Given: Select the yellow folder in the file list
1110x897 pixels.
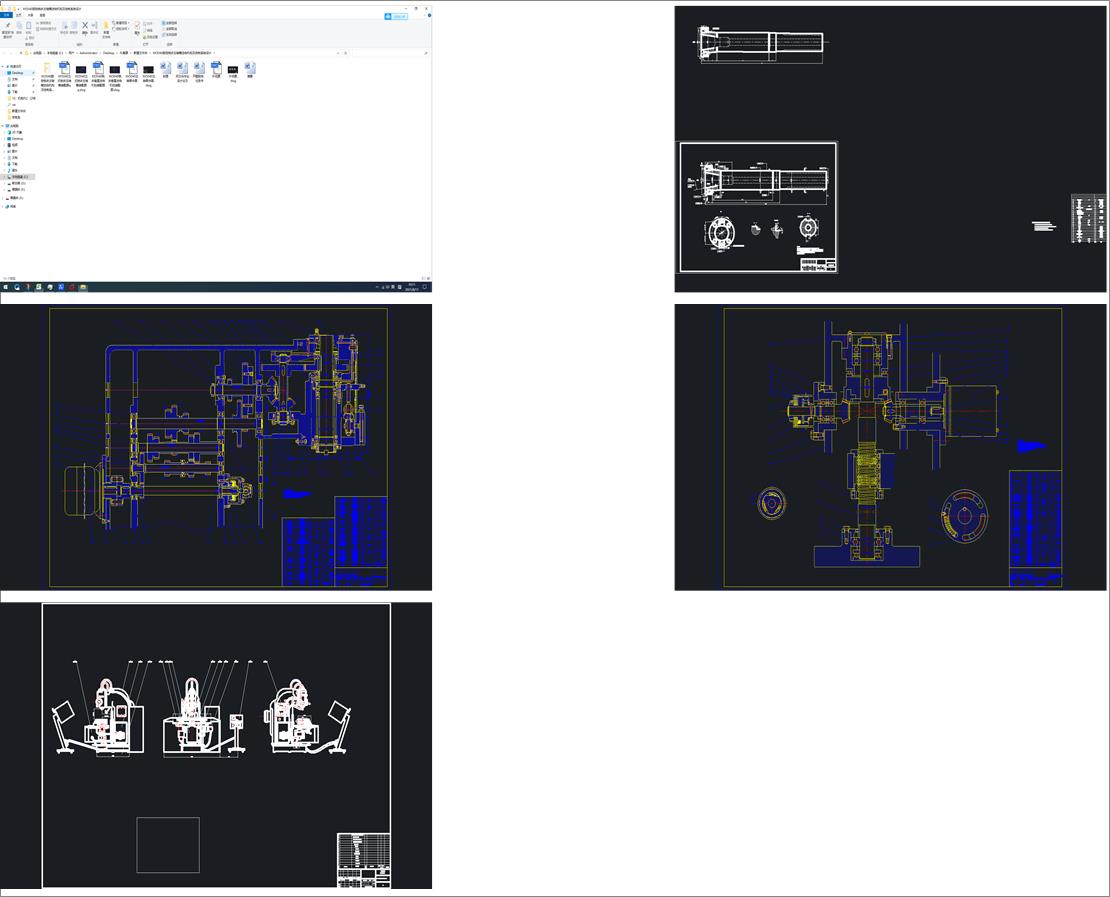Looking at the screenshot, I should click(47, 76).
